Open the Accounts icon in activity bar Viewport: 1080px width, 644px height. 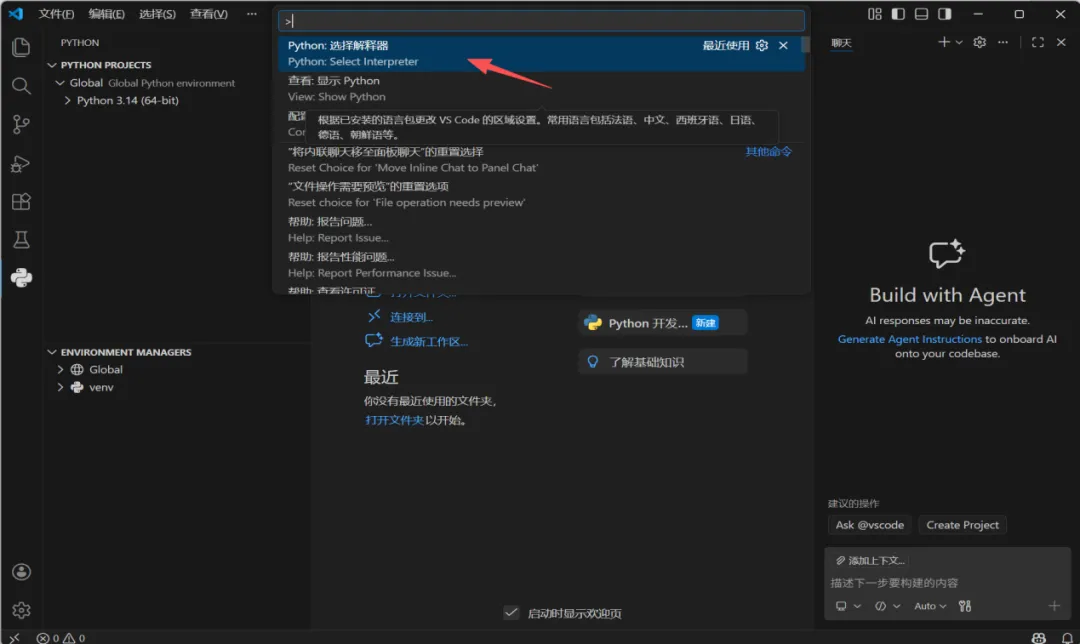(x=21, y=572)
